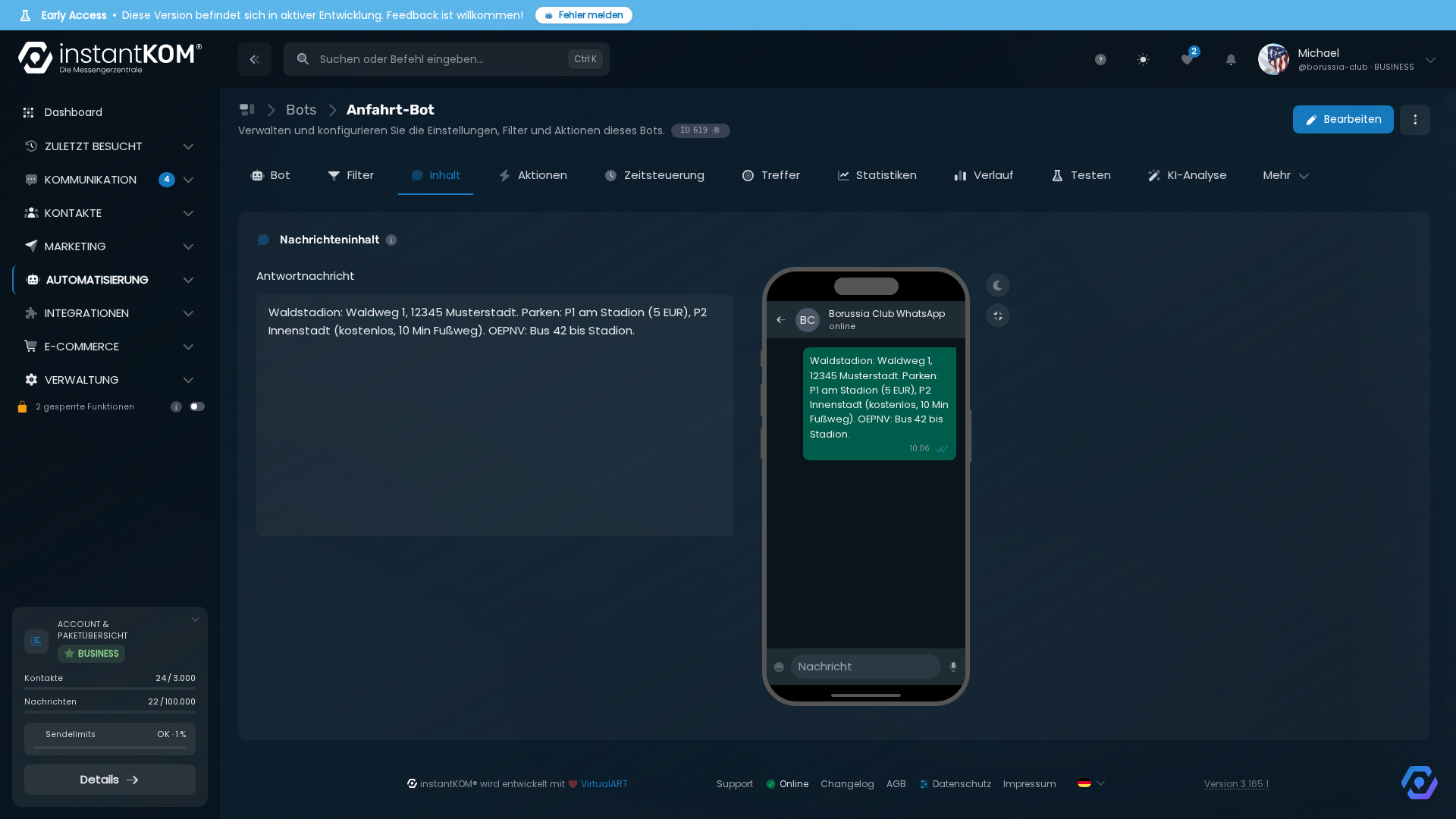The height and width of the screenshot is (819, 1456).
Task: Click the Antwortnachricht text area
Action: [x=495, y=416]
